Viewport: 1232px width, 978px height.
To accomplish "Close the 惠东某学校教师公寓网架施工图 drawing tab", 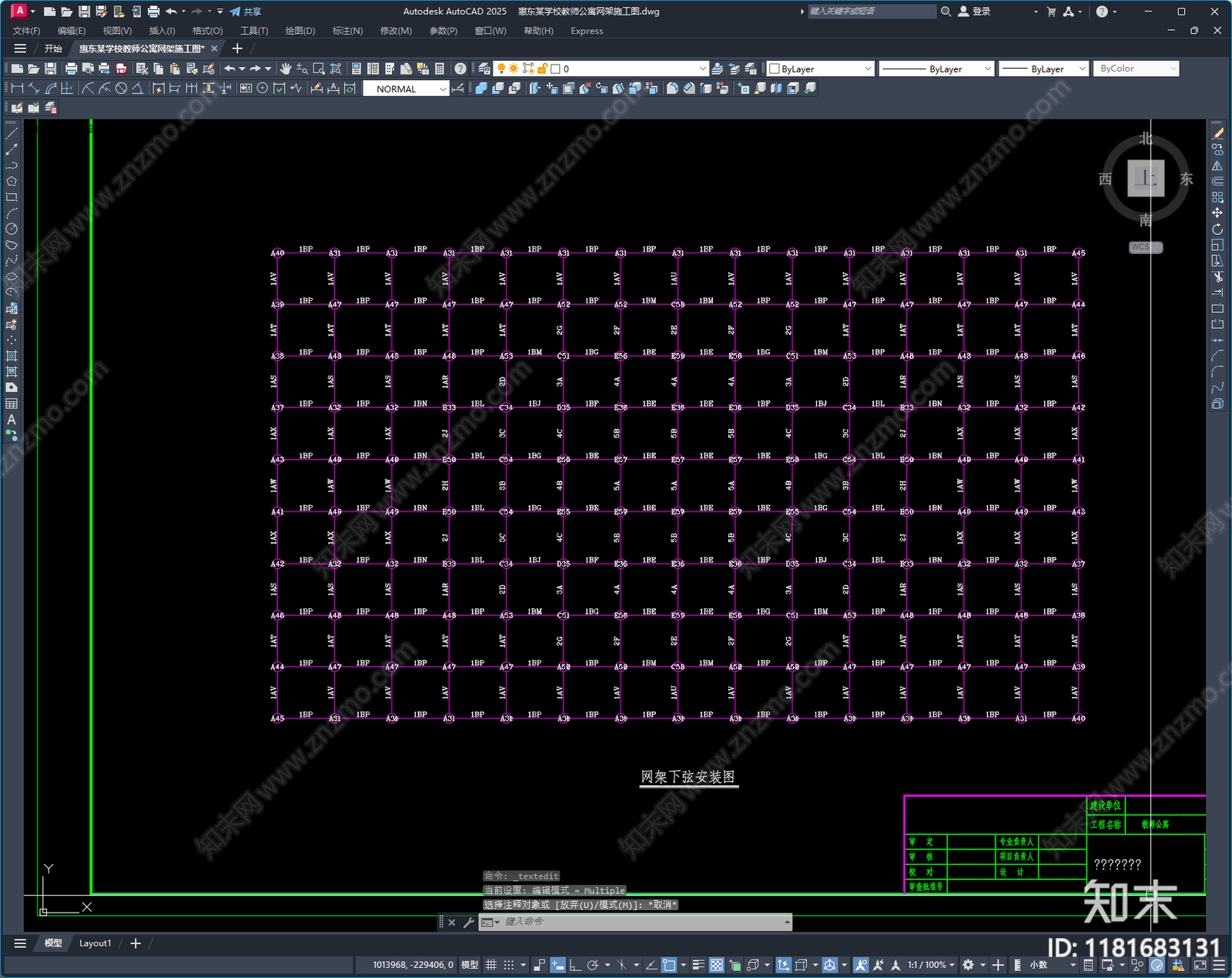I will click(x=215, y=49).
